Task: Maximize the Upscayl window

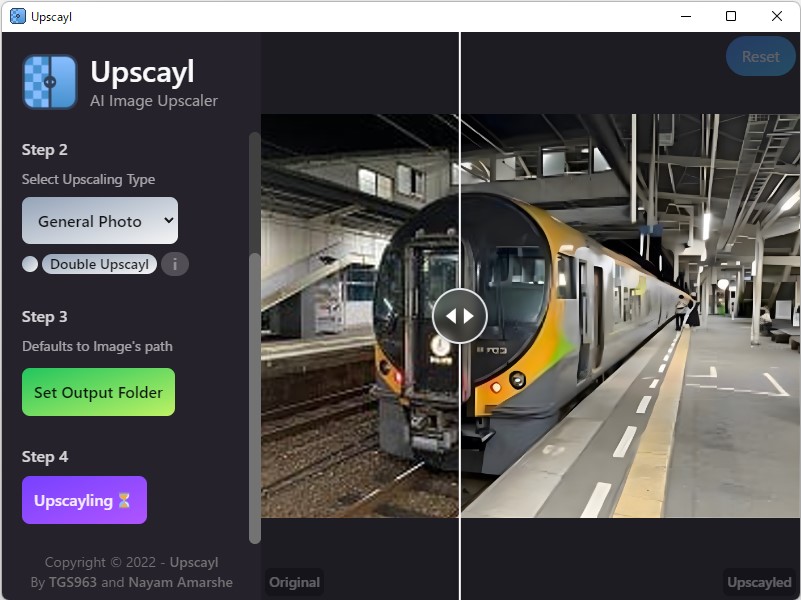Action: pos(731,16)
